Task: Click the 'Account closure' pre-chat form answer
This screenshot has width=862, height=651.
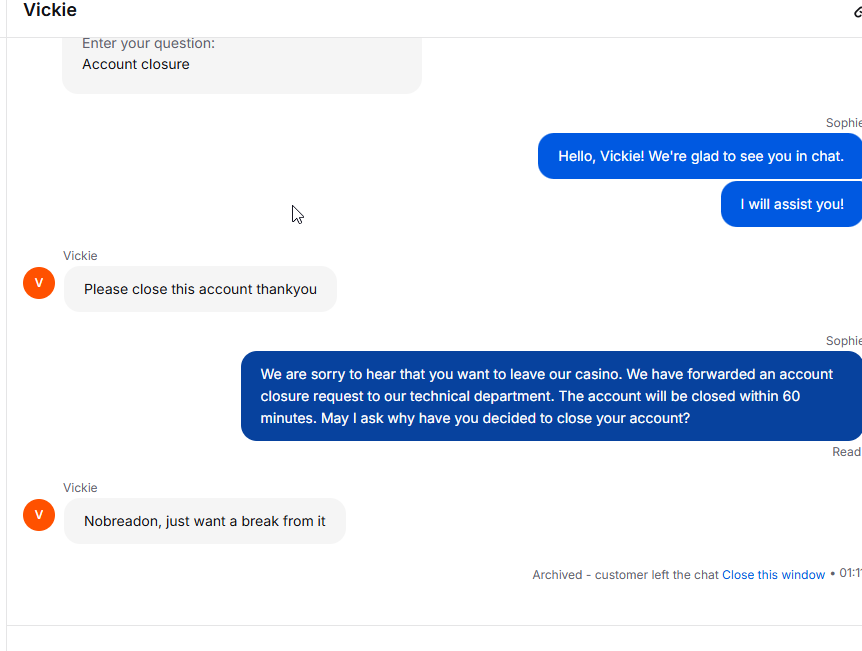Action: pyautogui.click(x=136, y=64)
